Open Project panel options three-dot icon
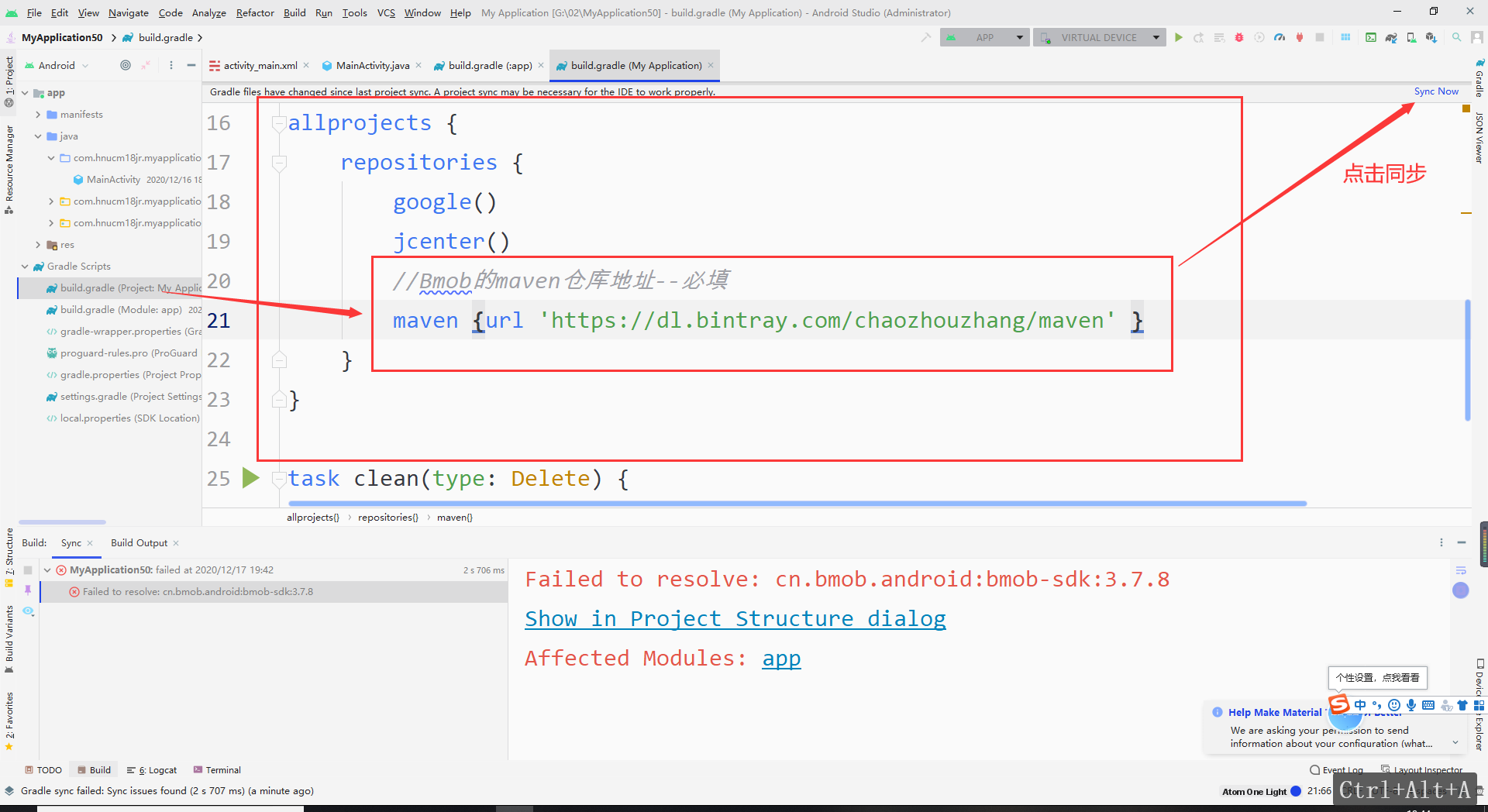1488x812 pixels. pyautogui.click(x=171, y=65)
